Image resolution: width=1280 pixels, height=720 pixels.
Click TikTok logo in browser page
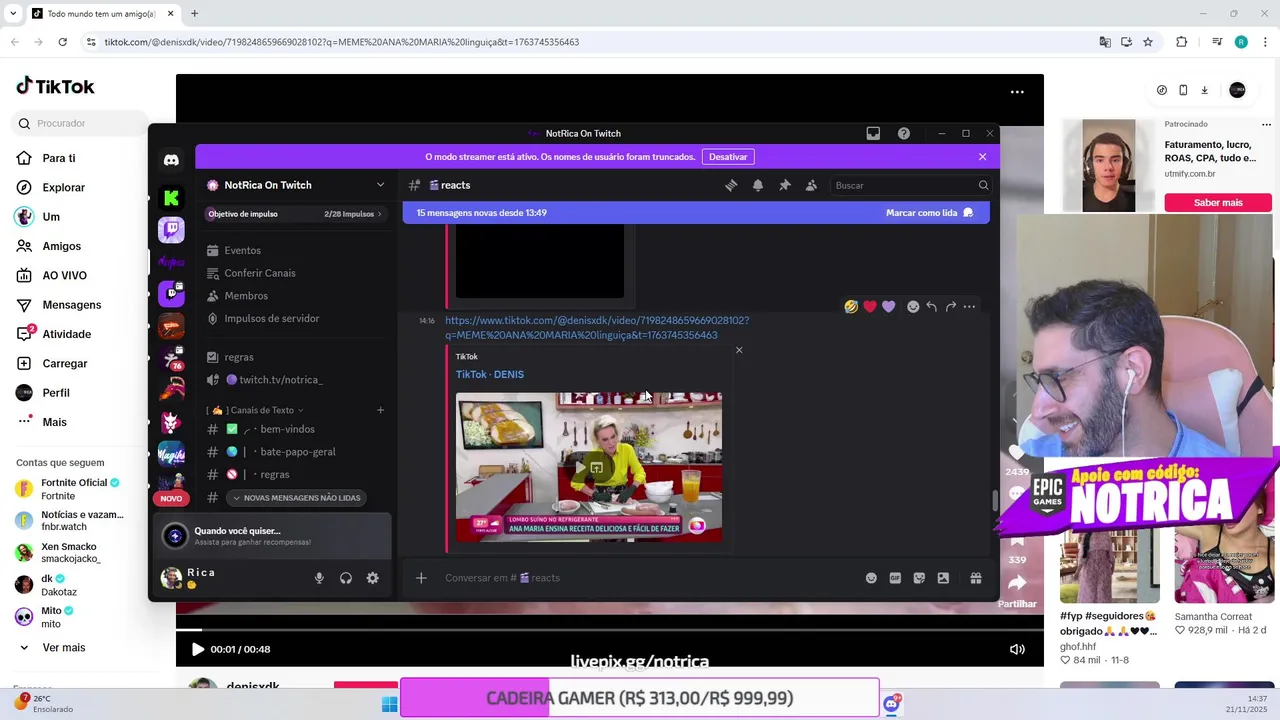(56, 86)
